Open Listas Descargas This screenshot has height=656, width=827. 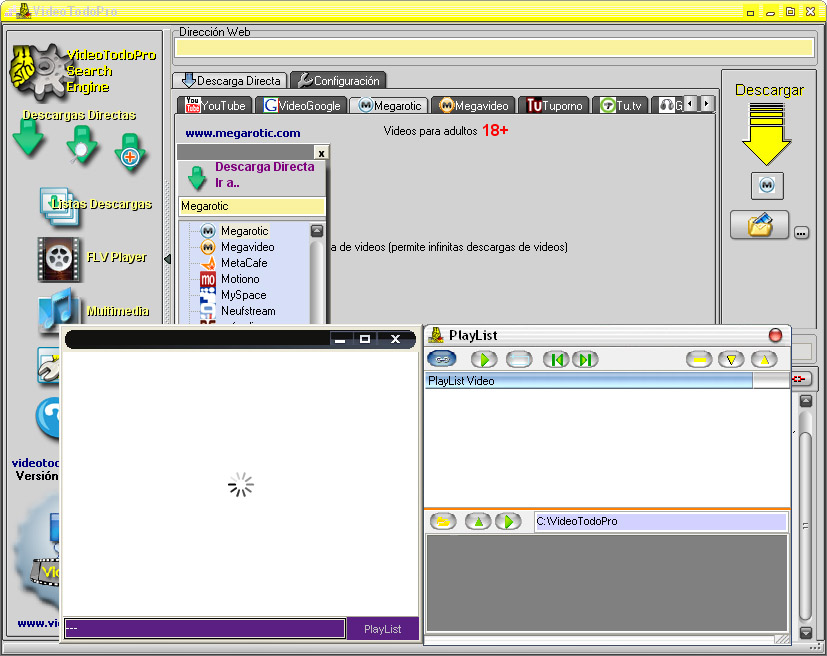click(x=95, y=206)
